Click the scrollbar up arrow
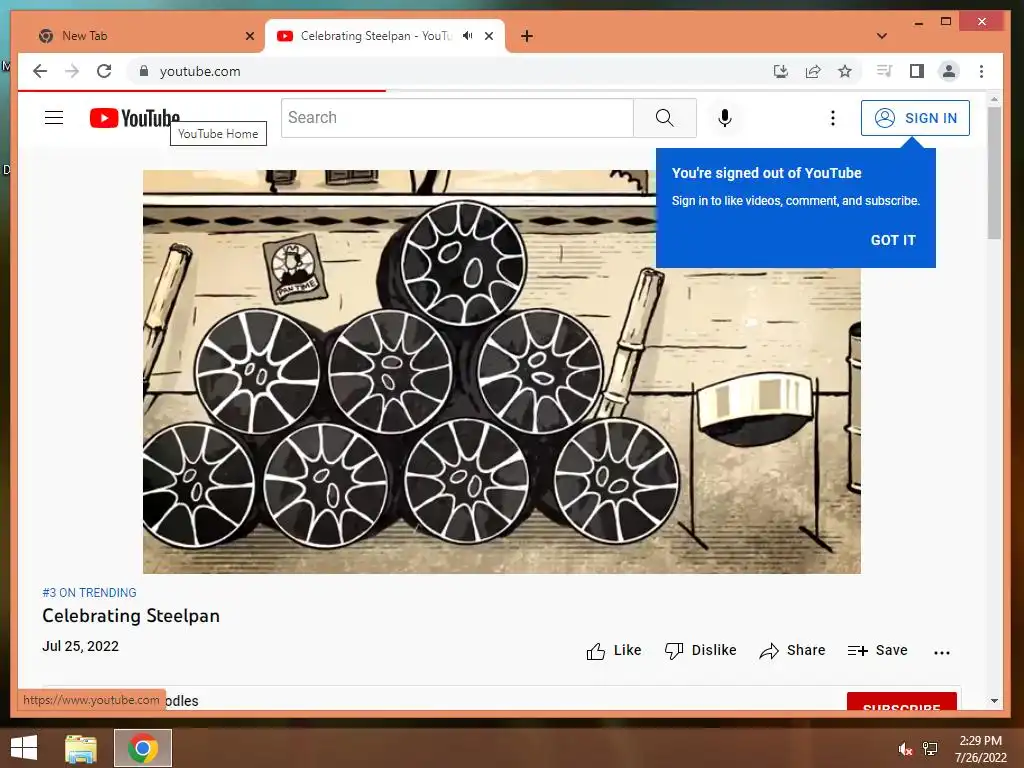The height and width of the screenshot is (768, 1024). pyautogui.click(x=994, y=100)
